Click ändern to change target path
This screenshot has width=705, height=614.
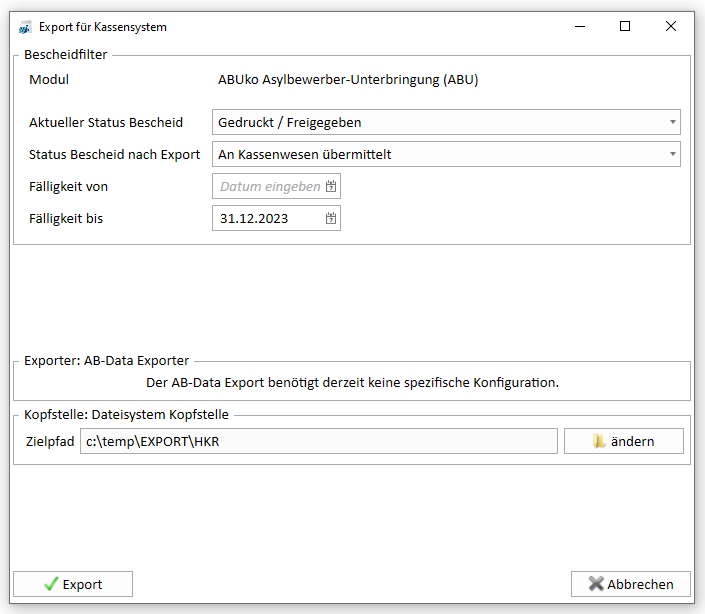point(624,441)
